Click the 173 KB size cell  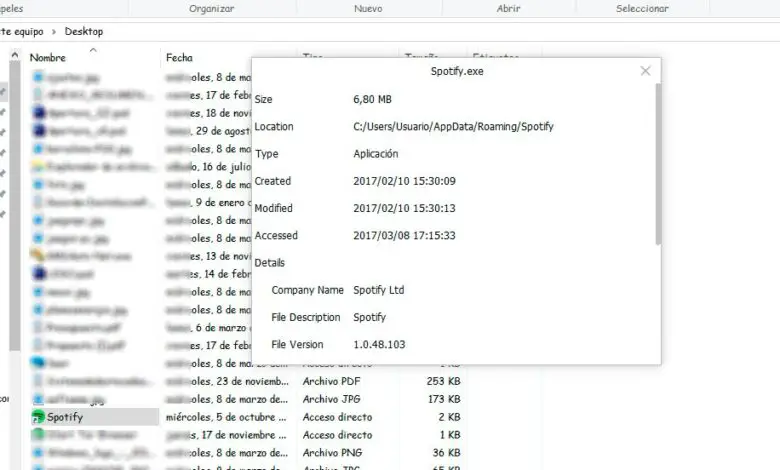(x=444, y=399)
